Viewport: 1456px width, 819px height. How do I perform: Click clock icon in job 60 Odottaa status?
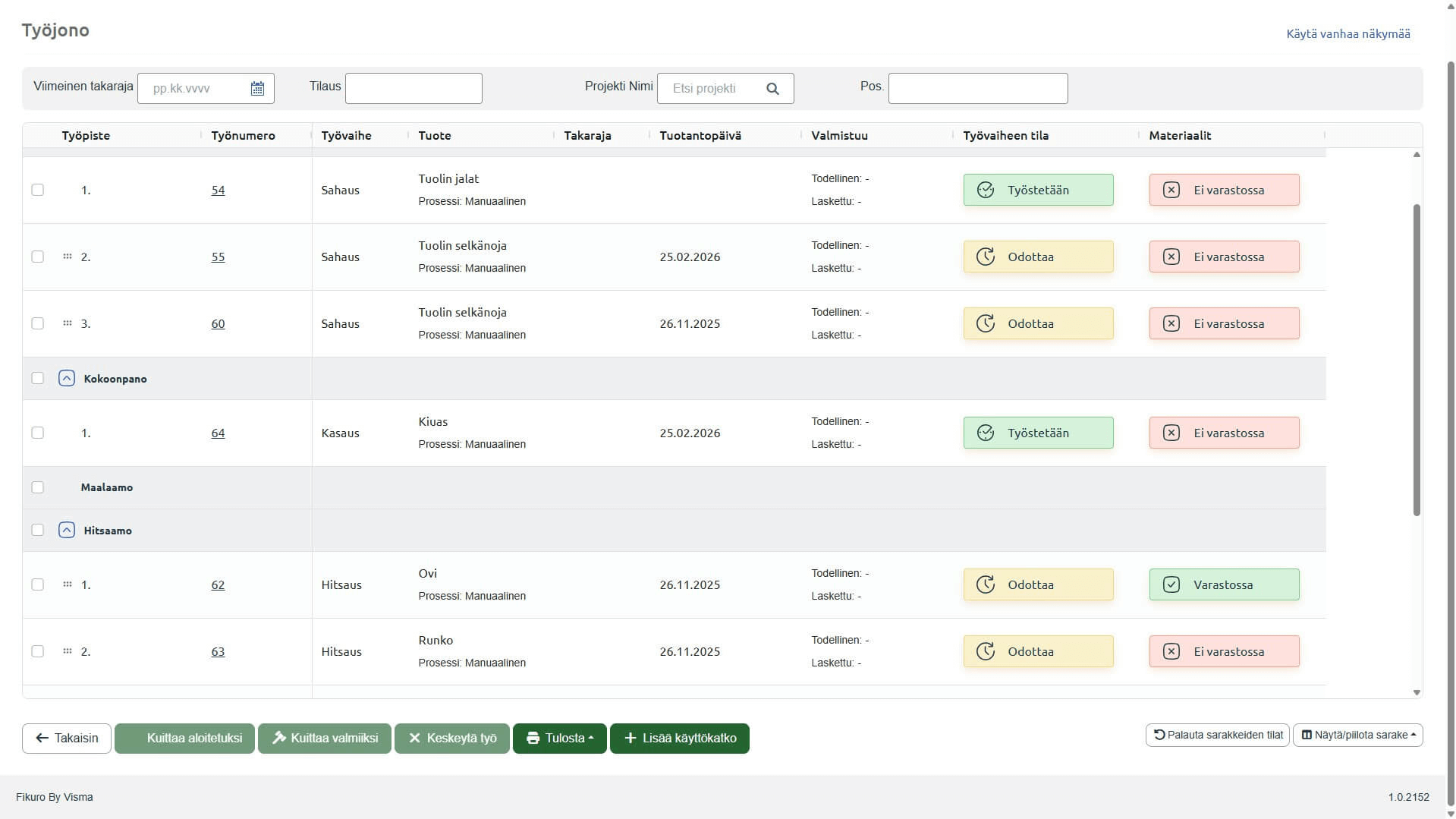[985, 323]
